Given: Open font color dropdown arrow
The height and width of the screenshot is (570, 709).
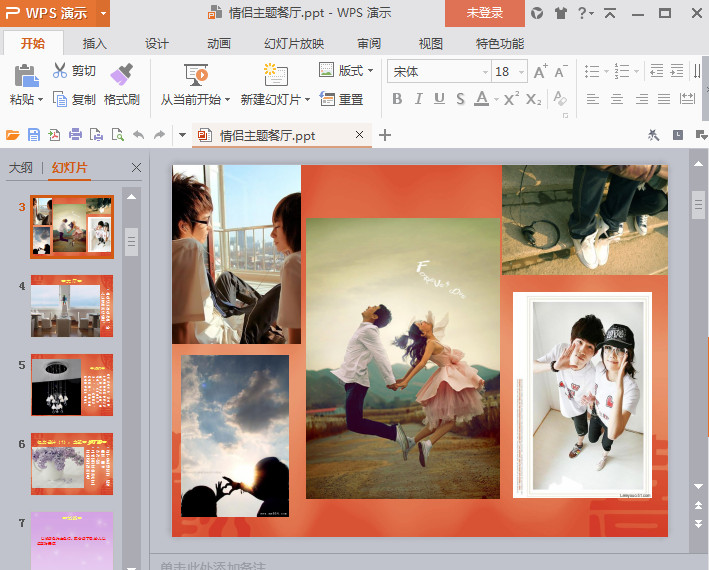Looking at the screenshot, I should pyautogui.click(x=496, y=99).
